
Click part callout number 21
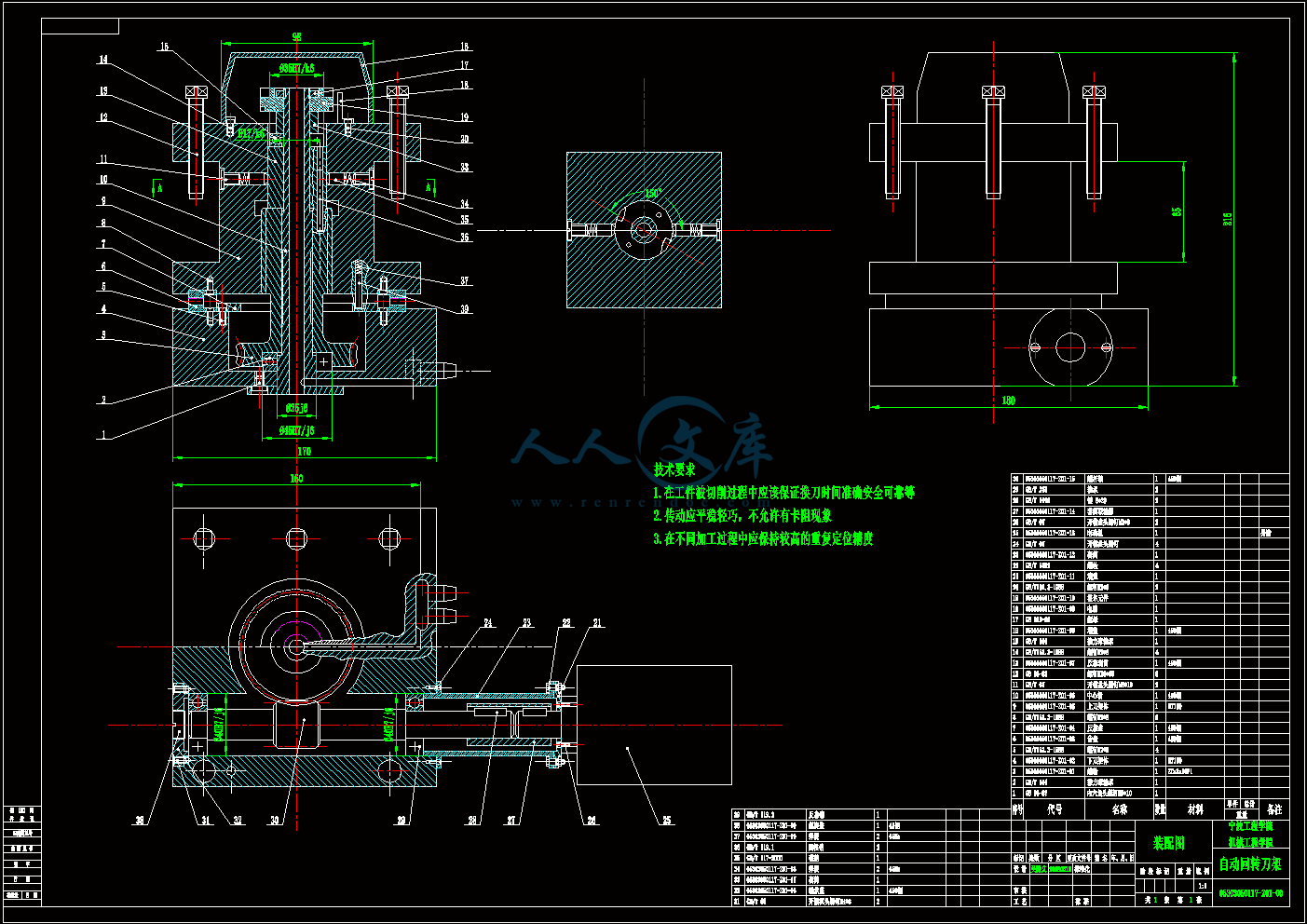(x=597, y=623)
